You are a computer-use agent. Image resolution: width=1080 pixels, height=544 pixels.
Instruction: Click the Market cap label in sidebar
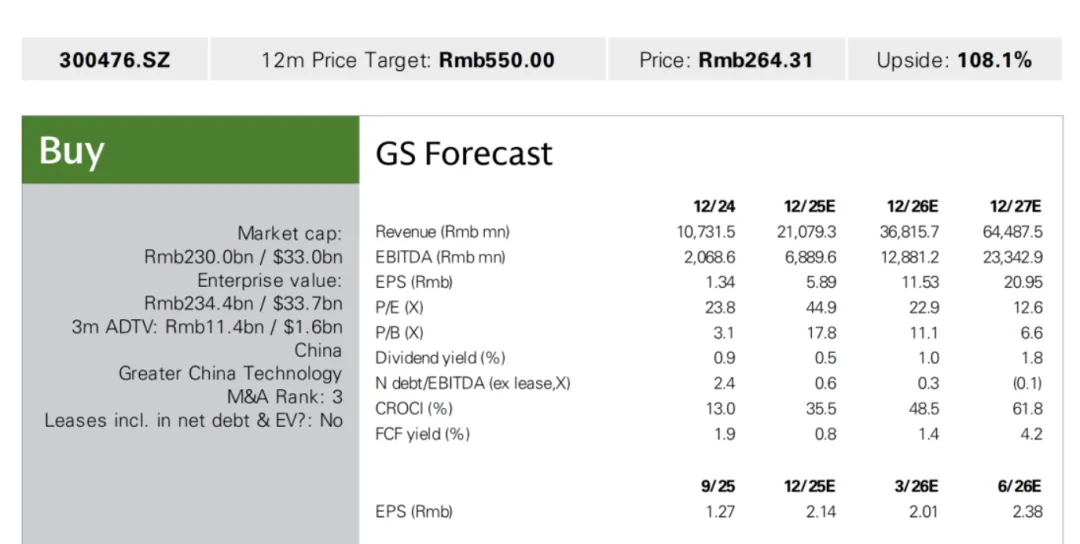point(289,234)
